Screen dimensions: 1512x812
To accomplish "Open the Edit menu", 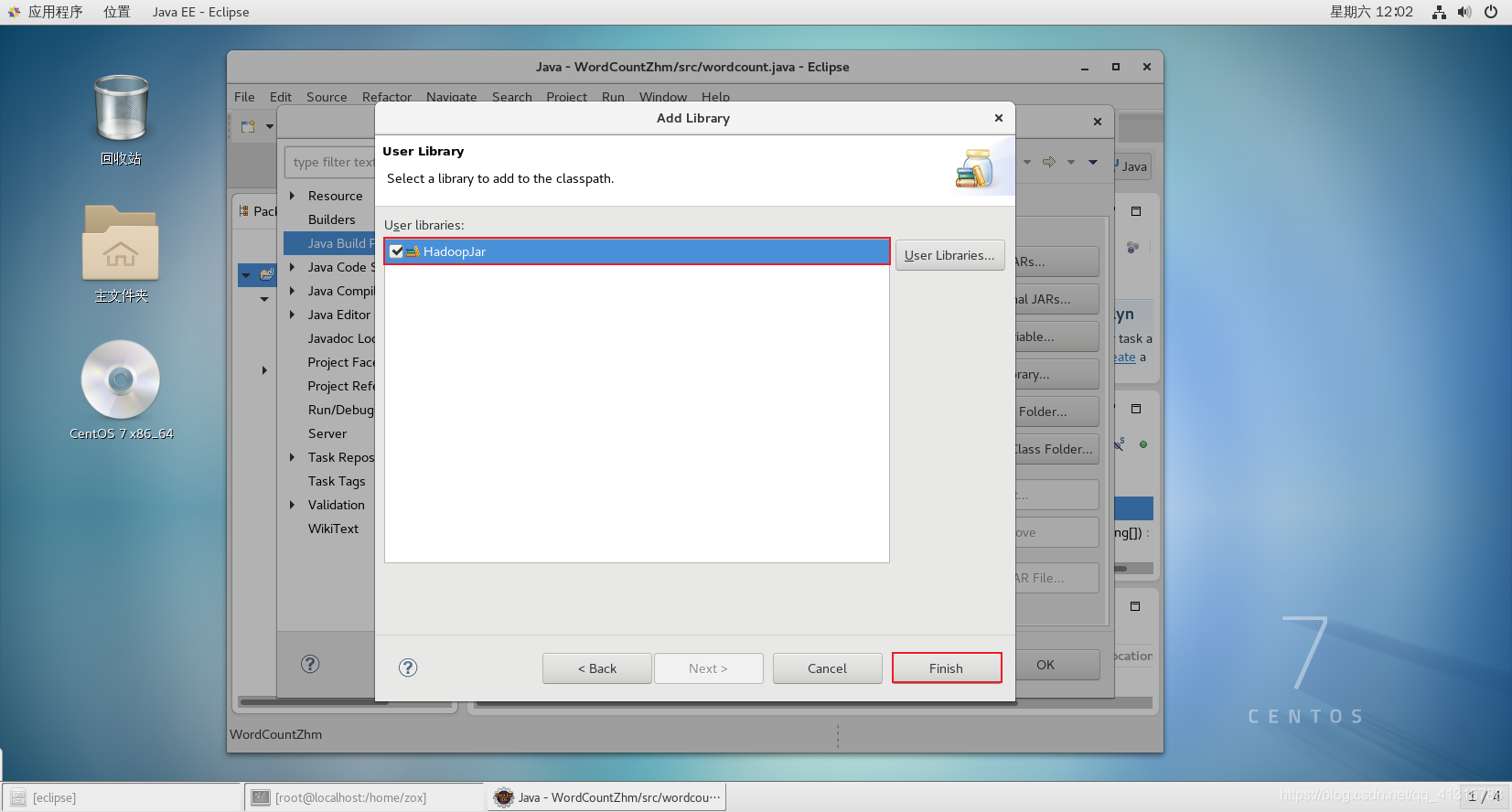I will tap(281, 97).
